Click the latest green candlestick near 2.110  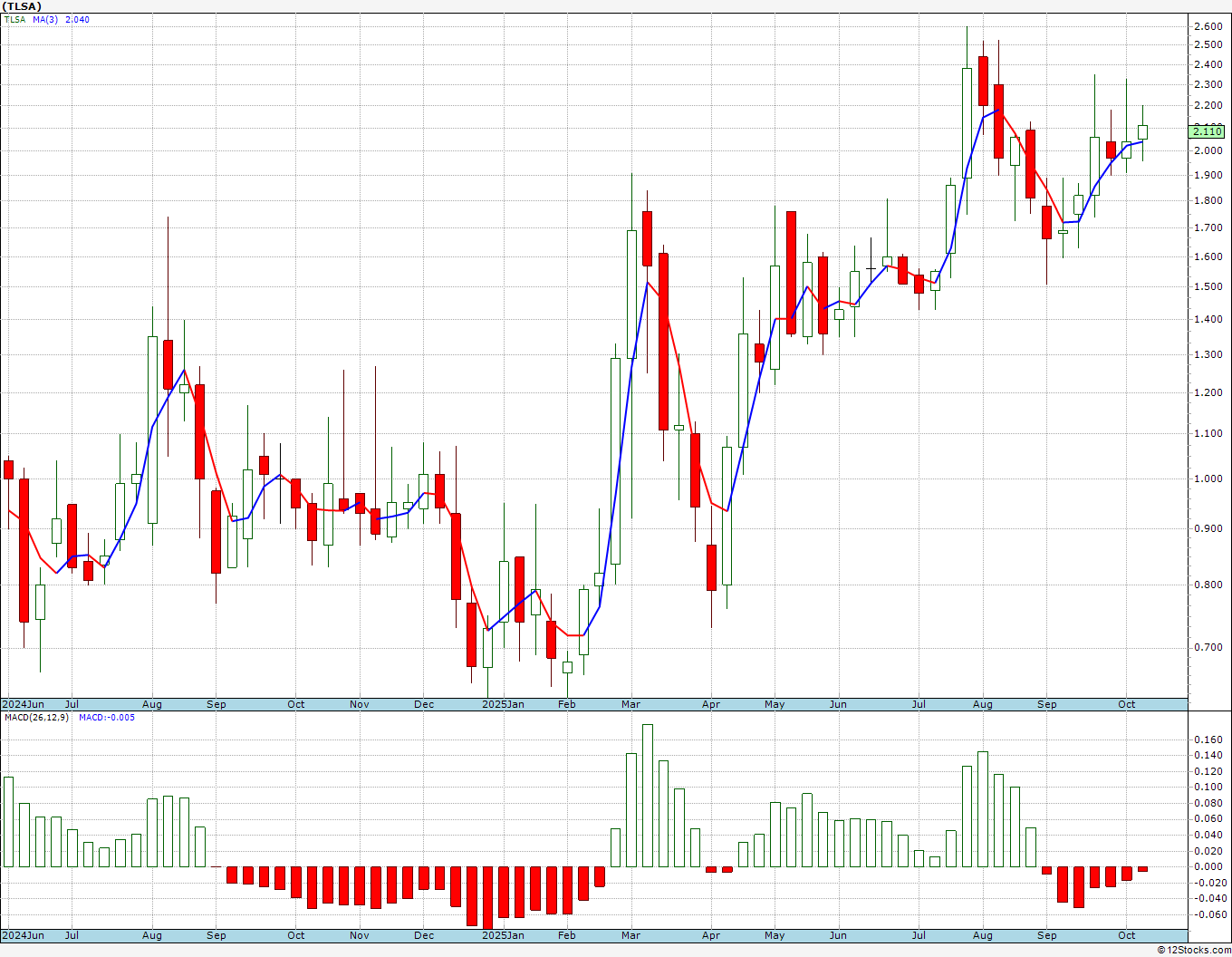coord(1142,131)
